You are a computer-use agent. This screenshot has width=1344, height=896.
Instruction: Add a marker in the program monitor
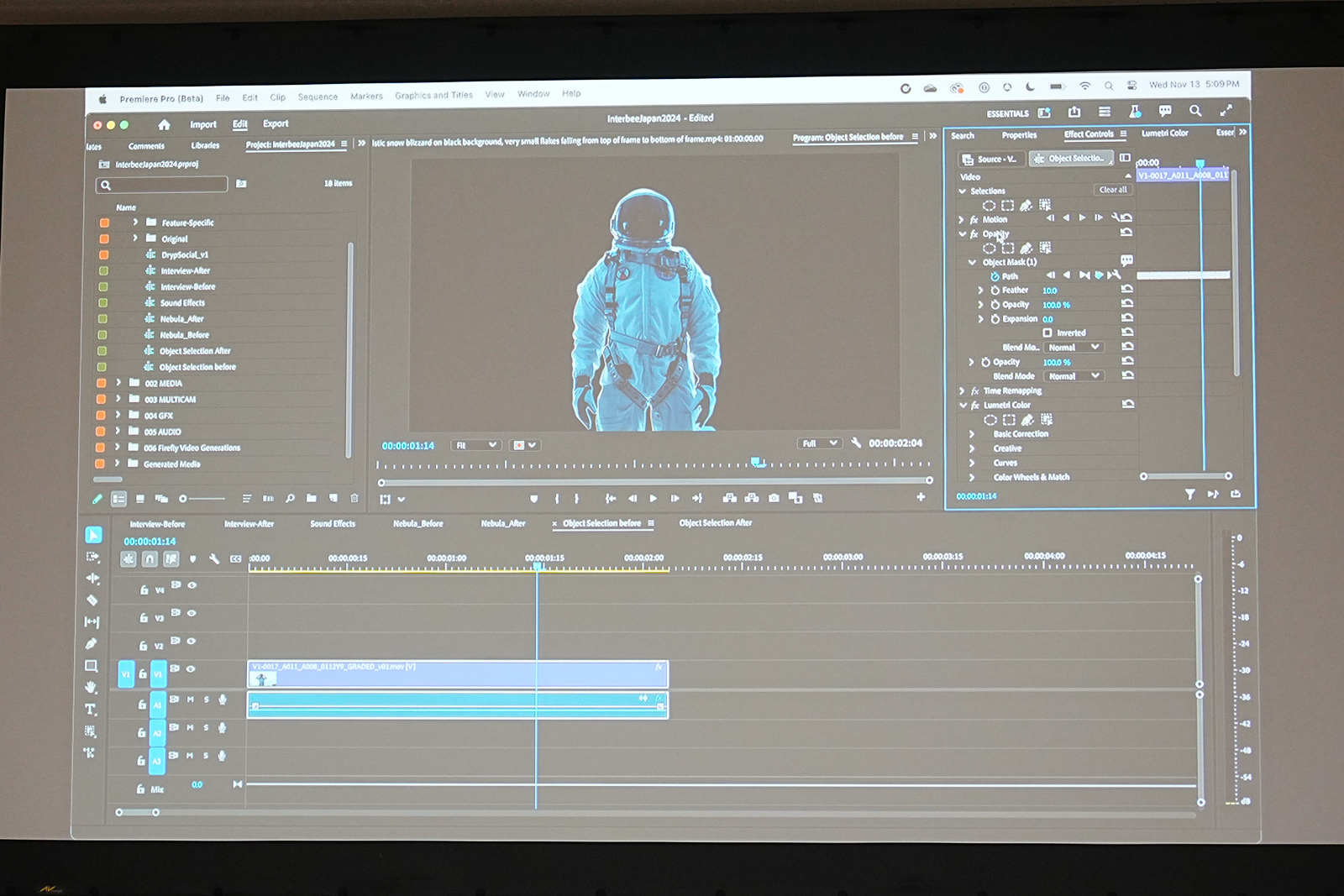pos(533,499)
